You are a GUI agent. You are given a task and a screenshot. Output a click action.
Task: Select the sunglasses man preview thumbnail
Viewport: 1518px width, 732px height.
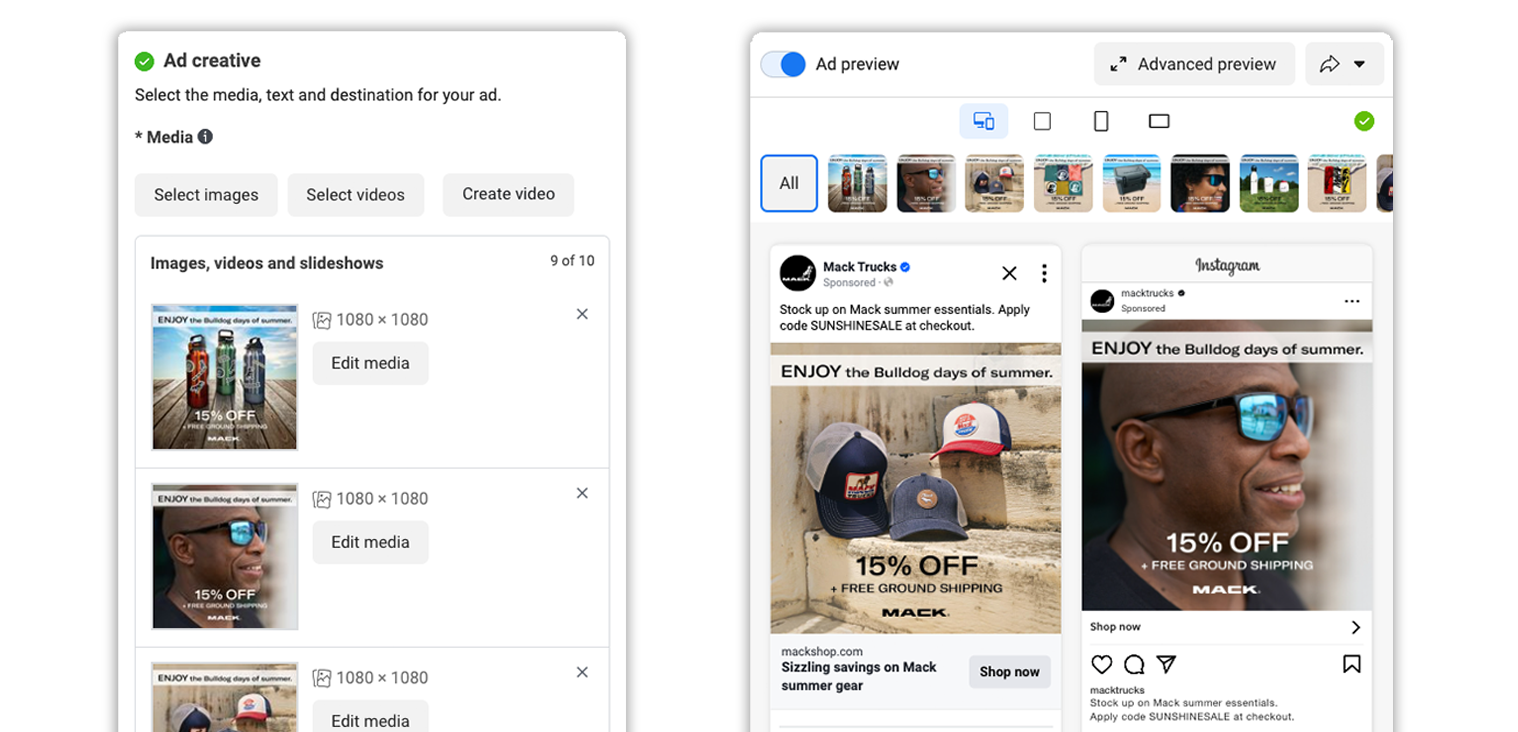click(x=926, y=183)
